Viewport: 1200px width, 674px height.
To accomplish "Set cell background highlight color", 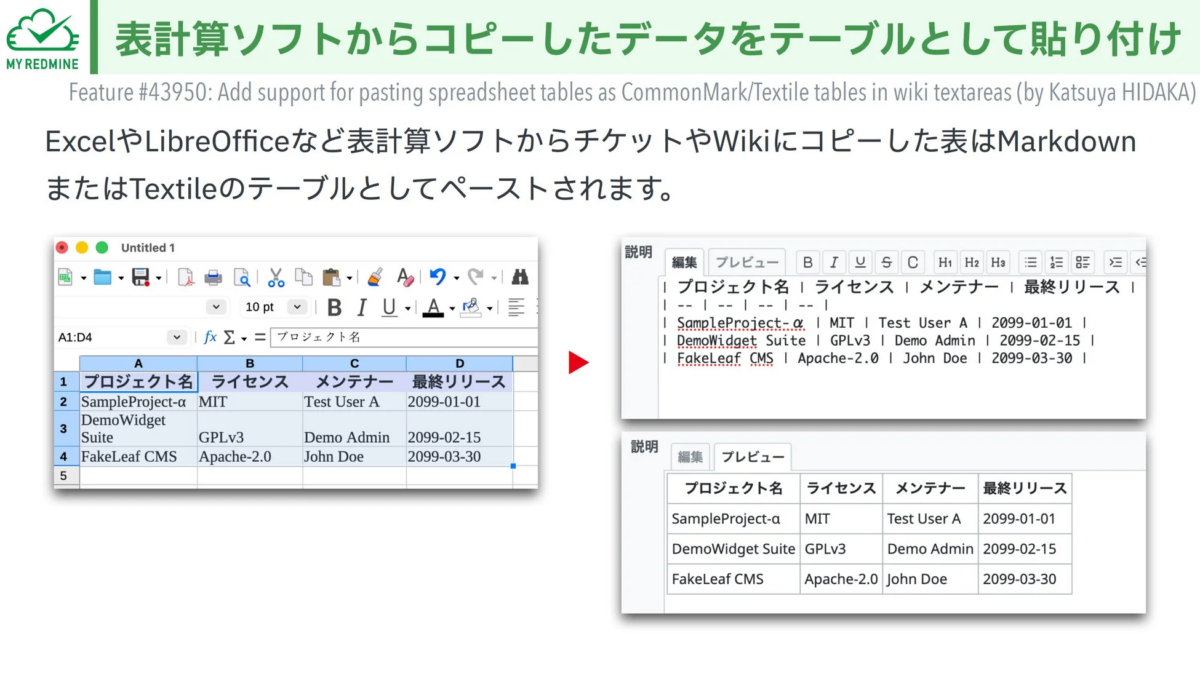I will (470, 307).
